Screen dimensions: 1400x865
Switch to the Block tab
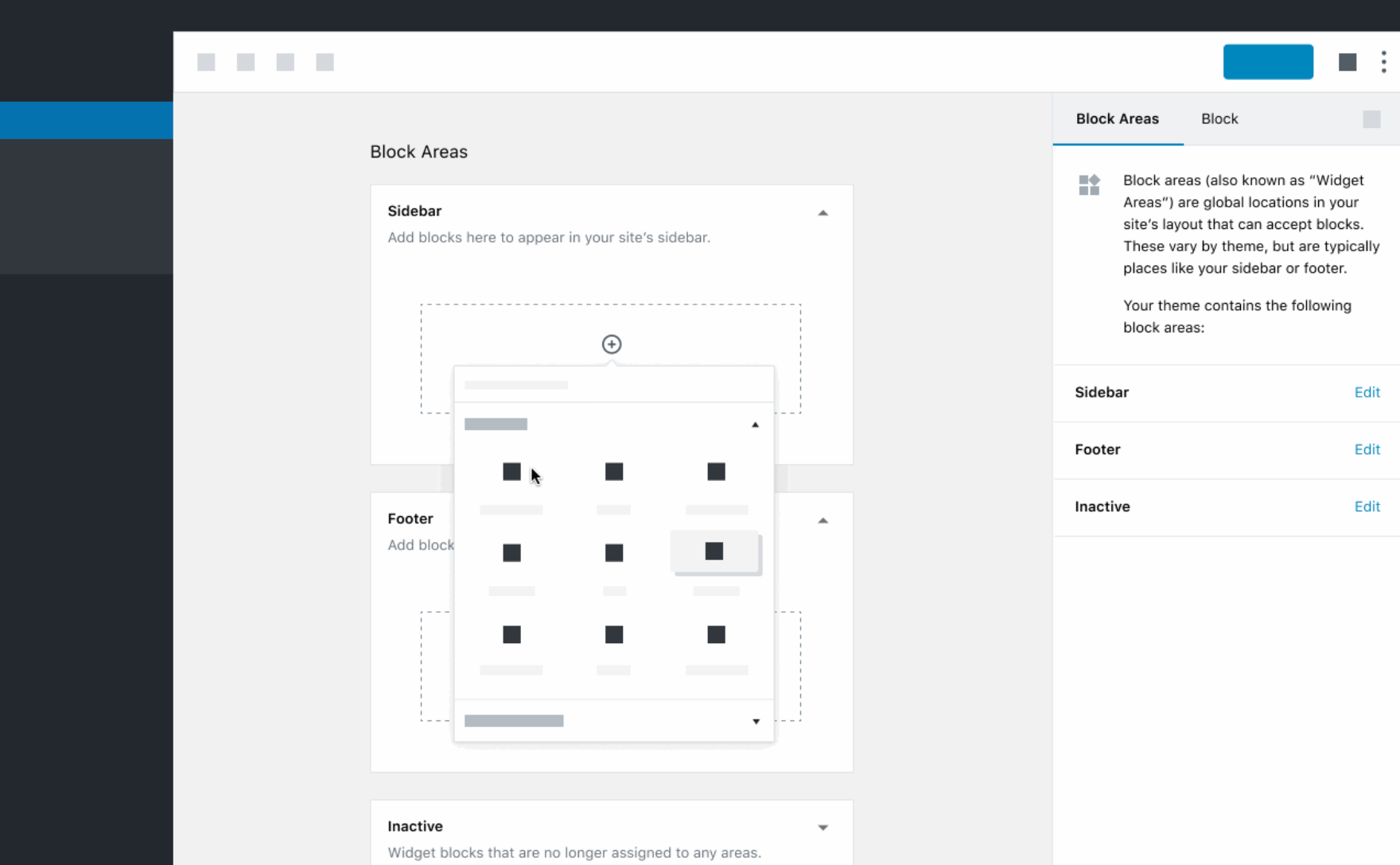click(x=1219, y=119)
